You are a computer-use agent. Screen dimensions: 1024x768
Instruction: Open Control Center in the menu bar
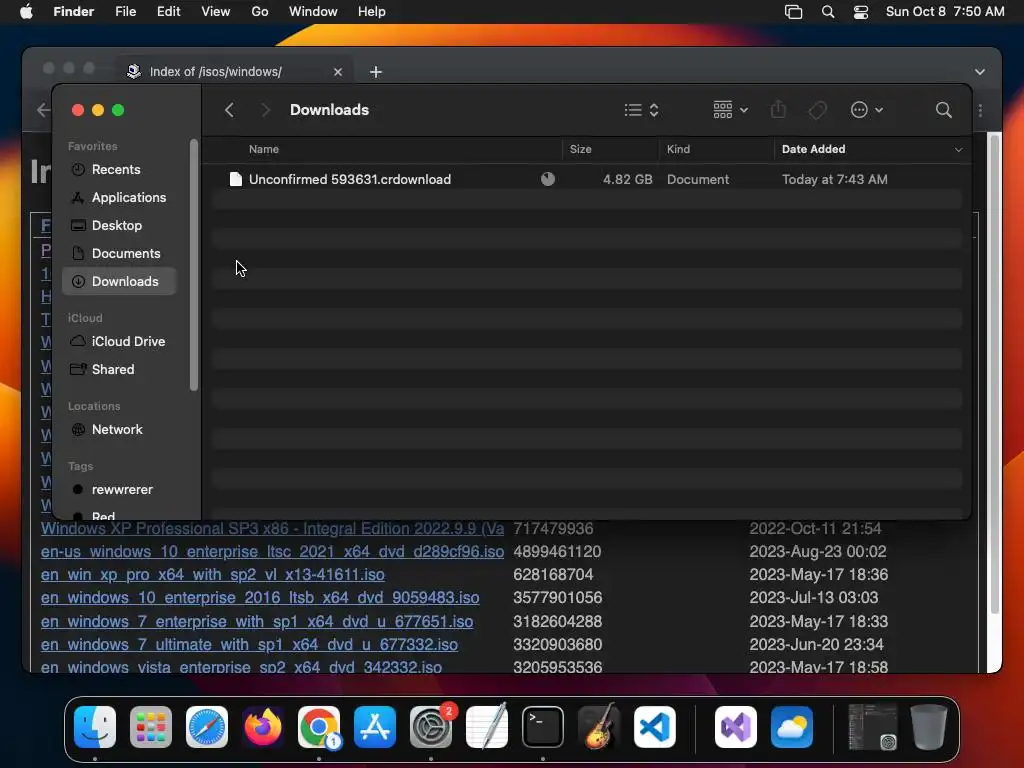click(x=861, y=12)
